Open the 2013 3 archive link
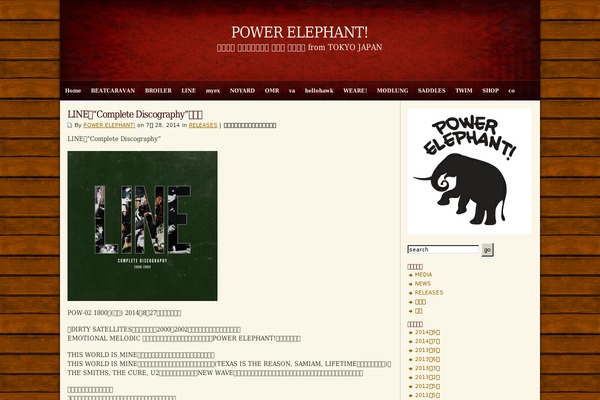Viewport: 600px width, 400px height. (x=427, y=368)
